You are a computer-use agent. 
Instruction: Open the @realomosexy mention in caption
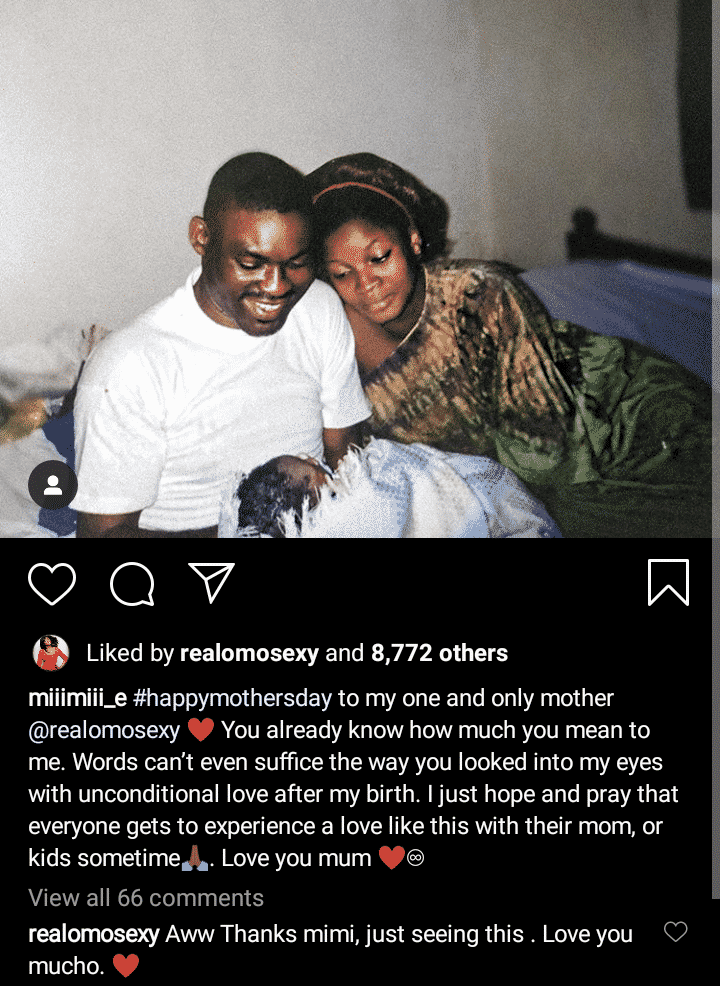coord(104,730)
